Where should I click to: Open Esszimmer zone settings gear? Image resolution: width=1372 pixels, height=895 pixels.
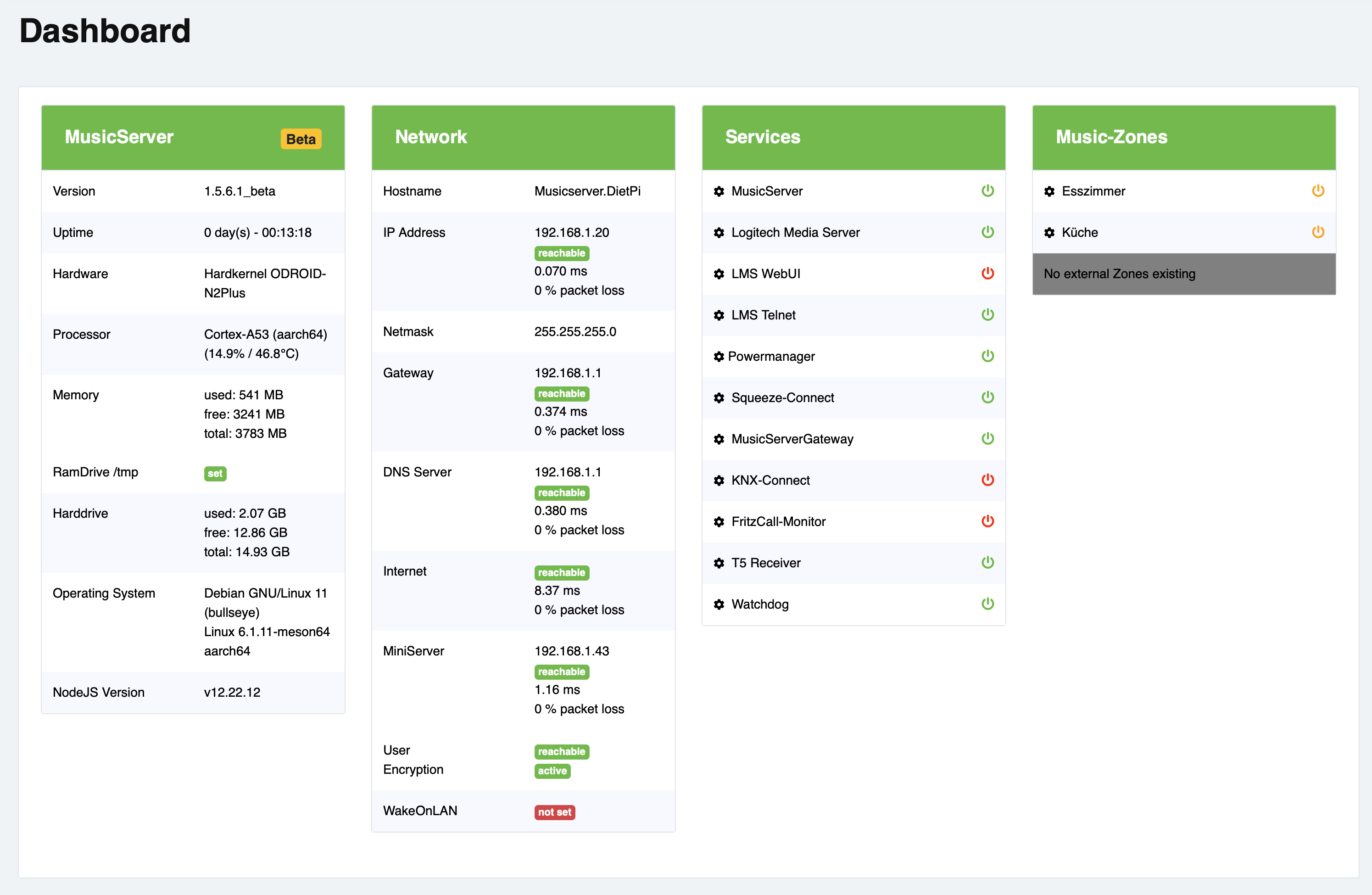click(1049, 191)
